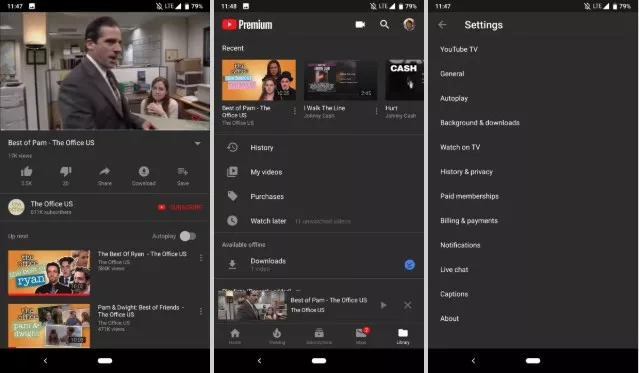Tap the blue downloaded checkmark badge

coord(410,265)
